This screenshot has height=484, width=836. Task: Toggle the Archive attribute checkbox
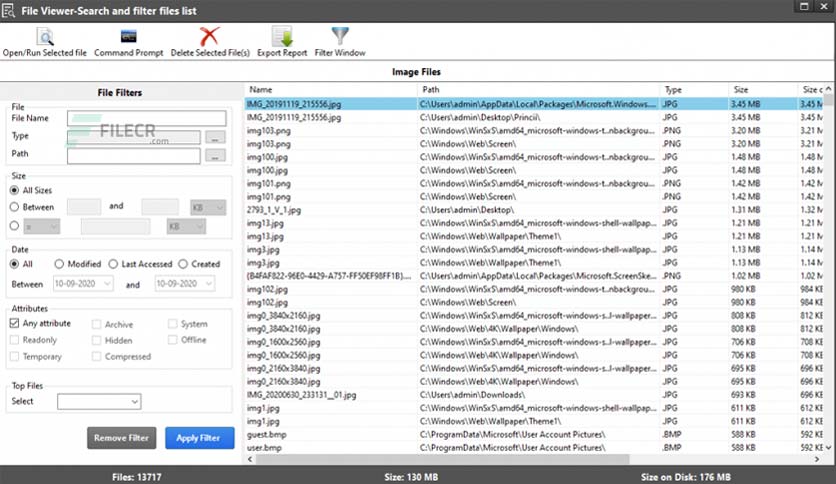click(x=97, y=324)
